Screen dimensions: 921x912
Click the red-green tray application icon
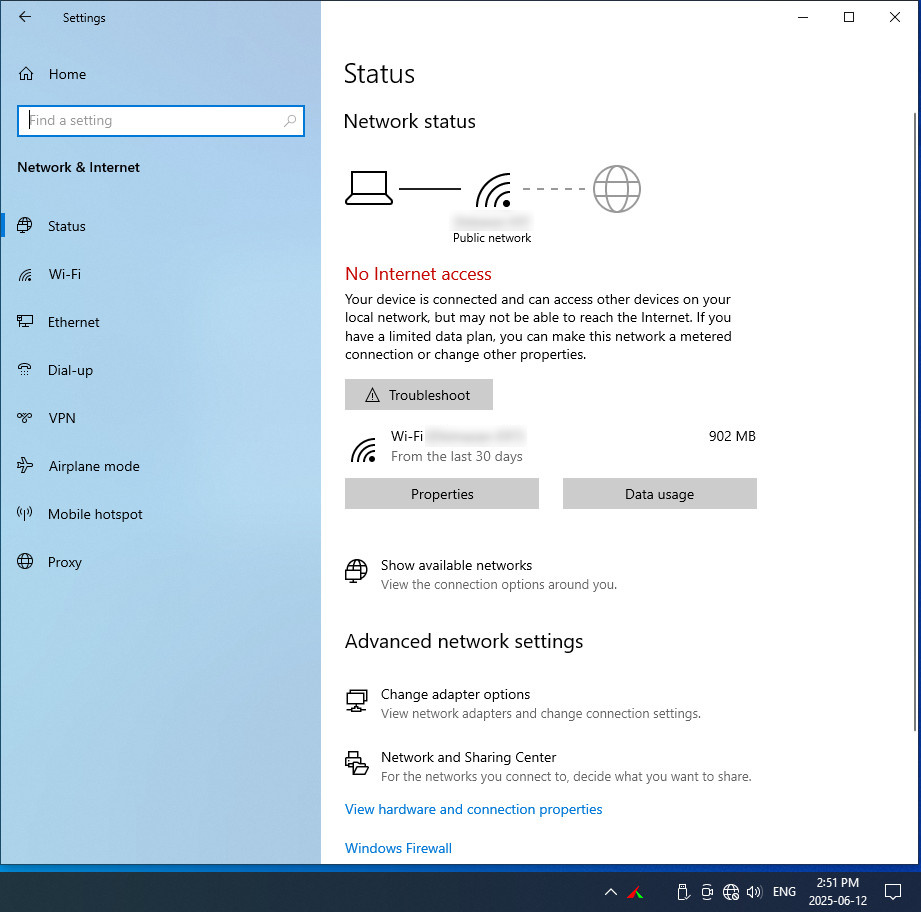635,893
